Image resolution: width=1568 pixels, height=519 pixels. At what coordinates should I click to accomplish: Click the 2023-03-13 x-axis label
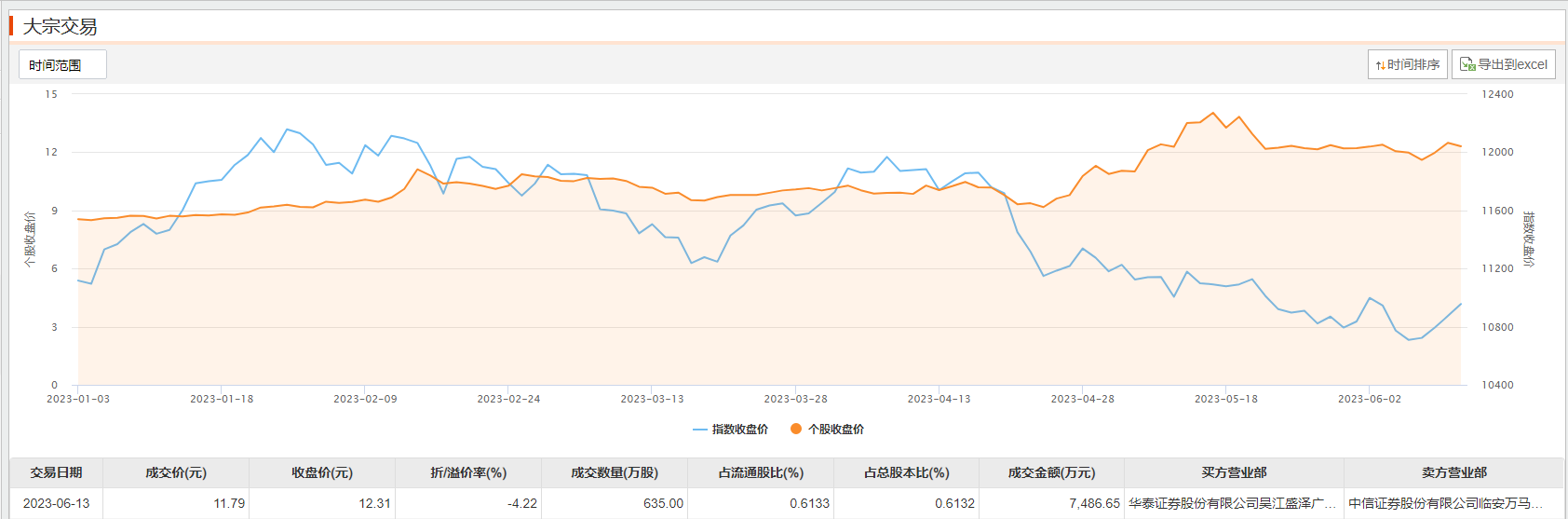point(652,399)
